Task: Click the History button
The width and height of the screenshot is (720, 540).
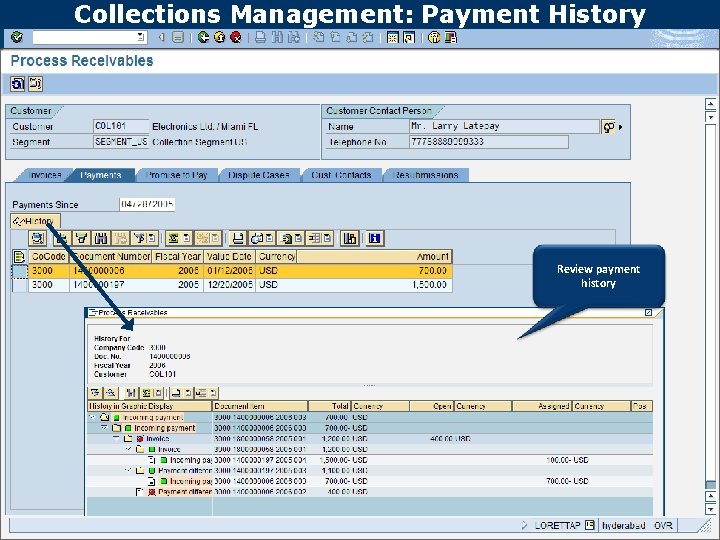Action: click(35, 221)
